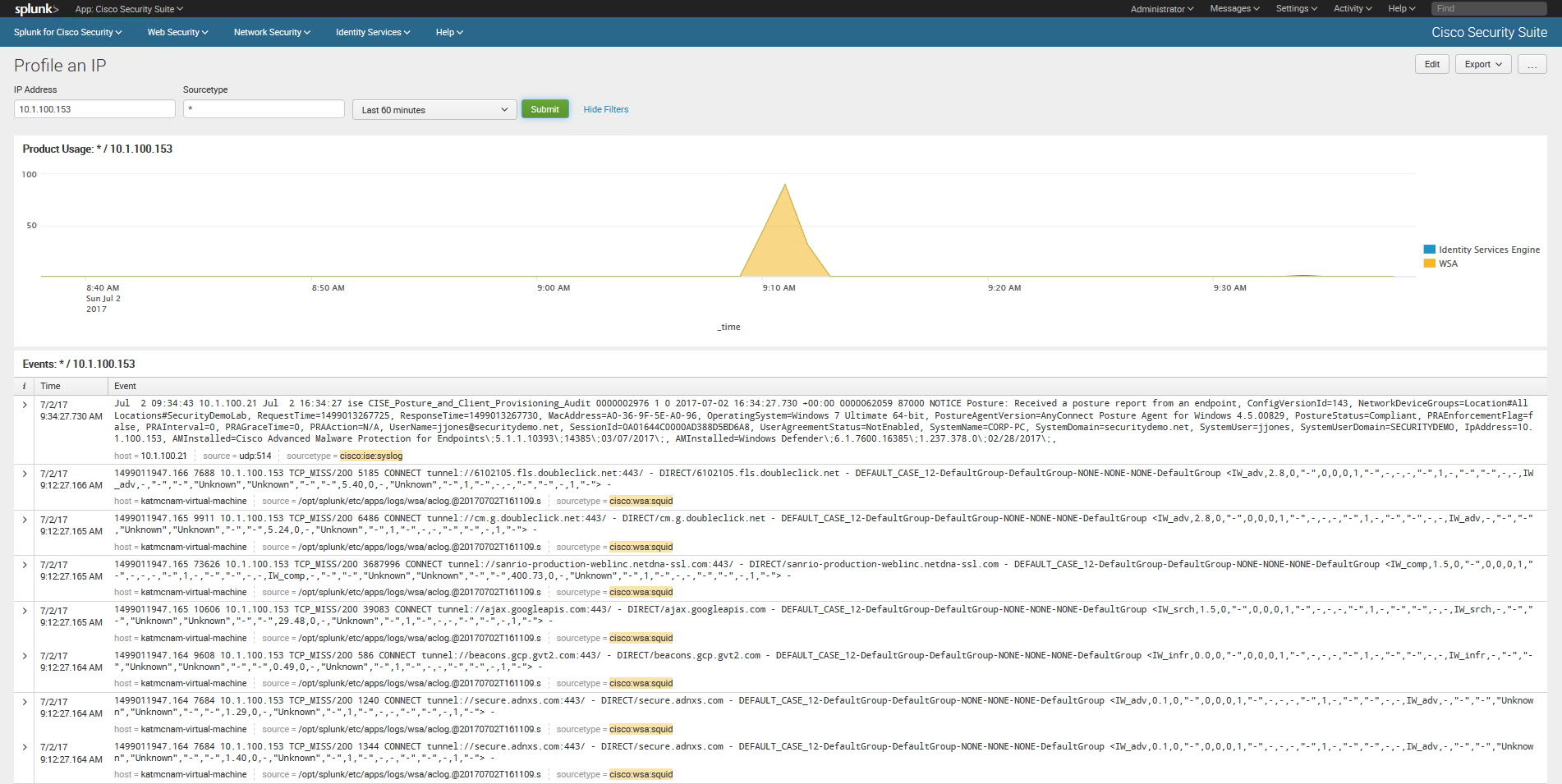Open the Web Security menu

(x=177, y=32)
